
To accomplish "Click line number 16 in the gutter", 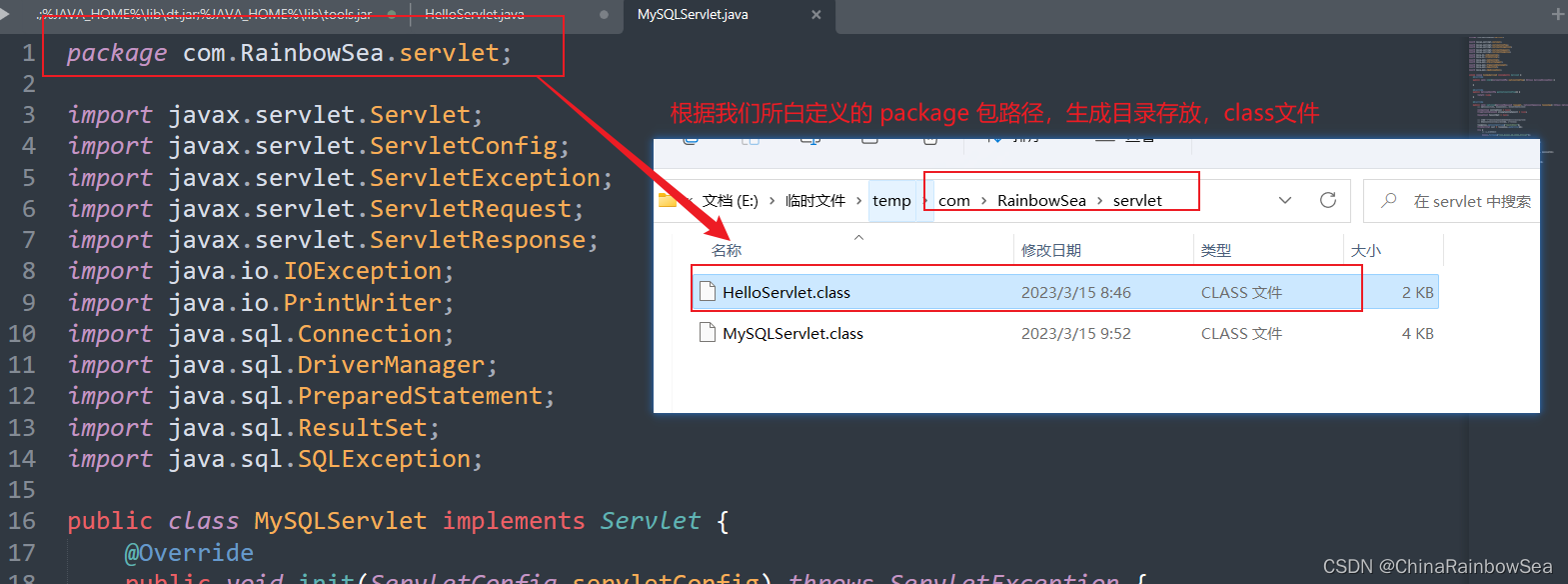I will [22, 521].
